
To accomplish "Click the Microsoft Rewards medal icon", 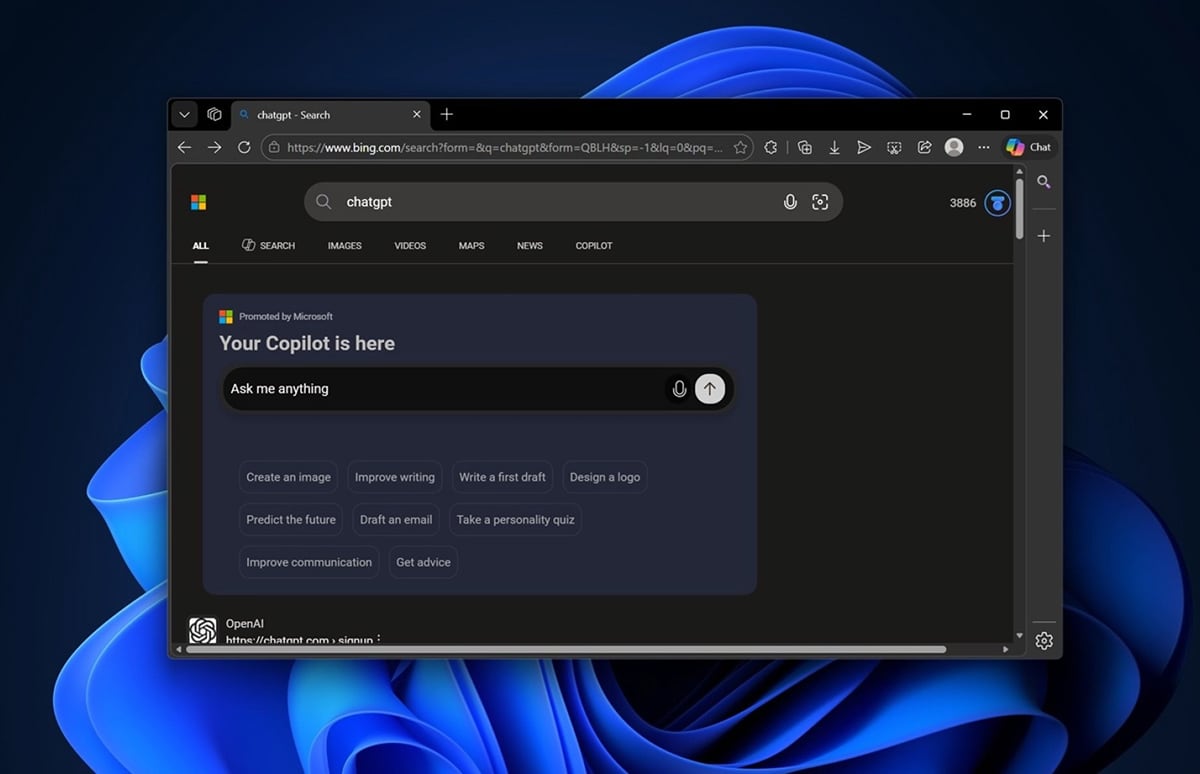I will (x=997, y=203).
